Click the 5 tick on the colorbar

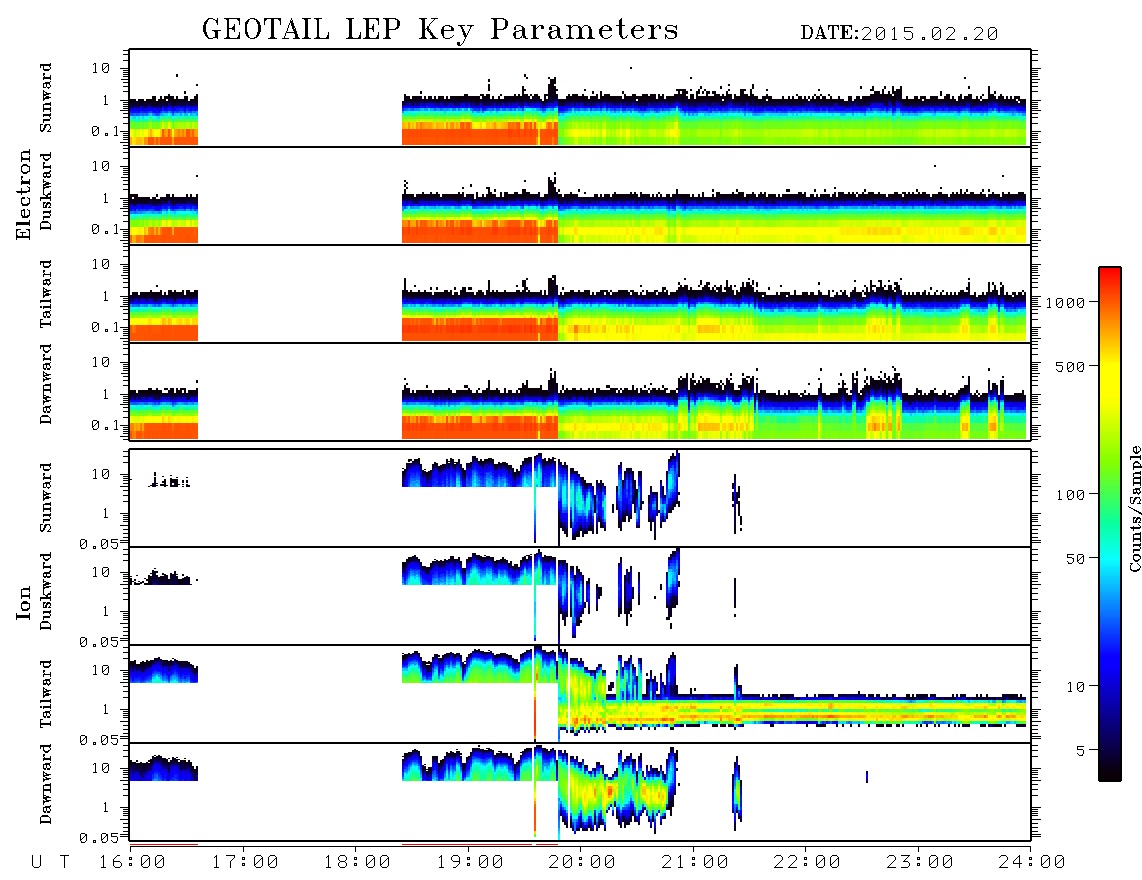[x=1080, y=751]
